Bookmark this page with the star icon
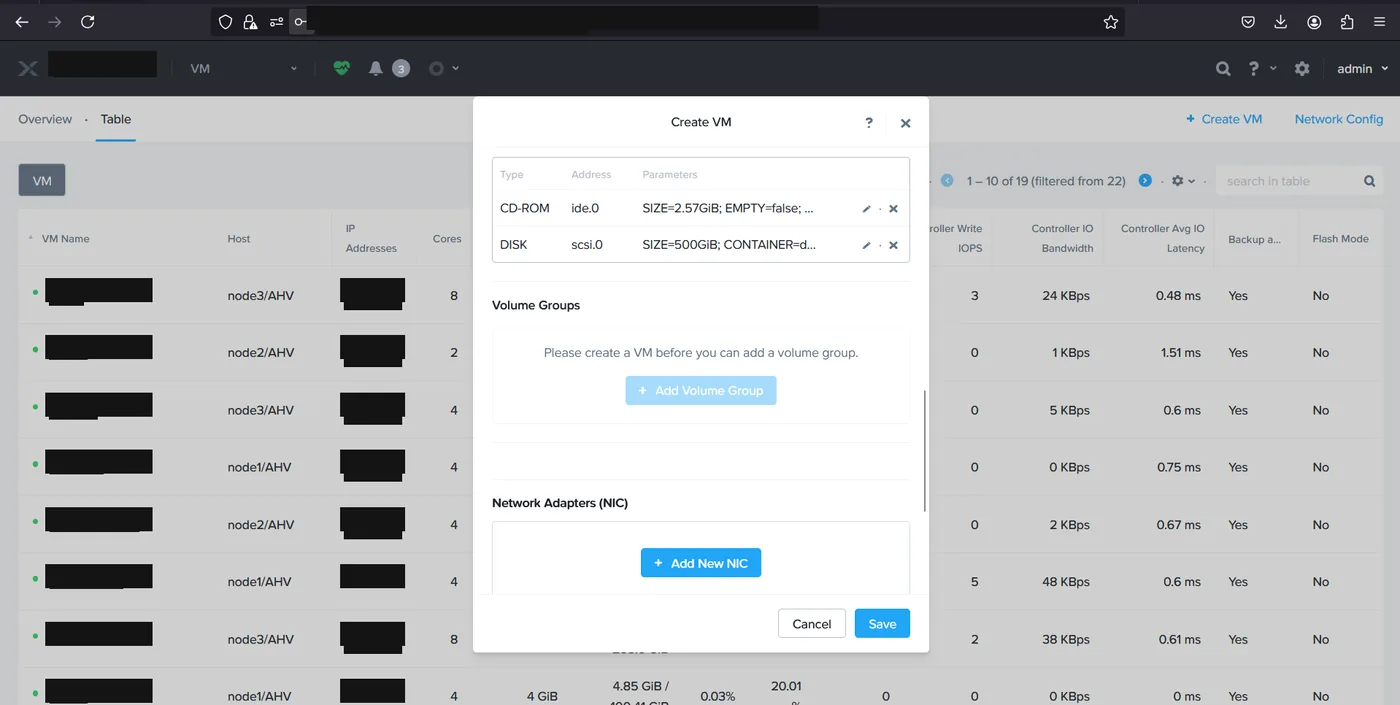This screenshot has width=1400, height=705. (x=1111, y=22)
